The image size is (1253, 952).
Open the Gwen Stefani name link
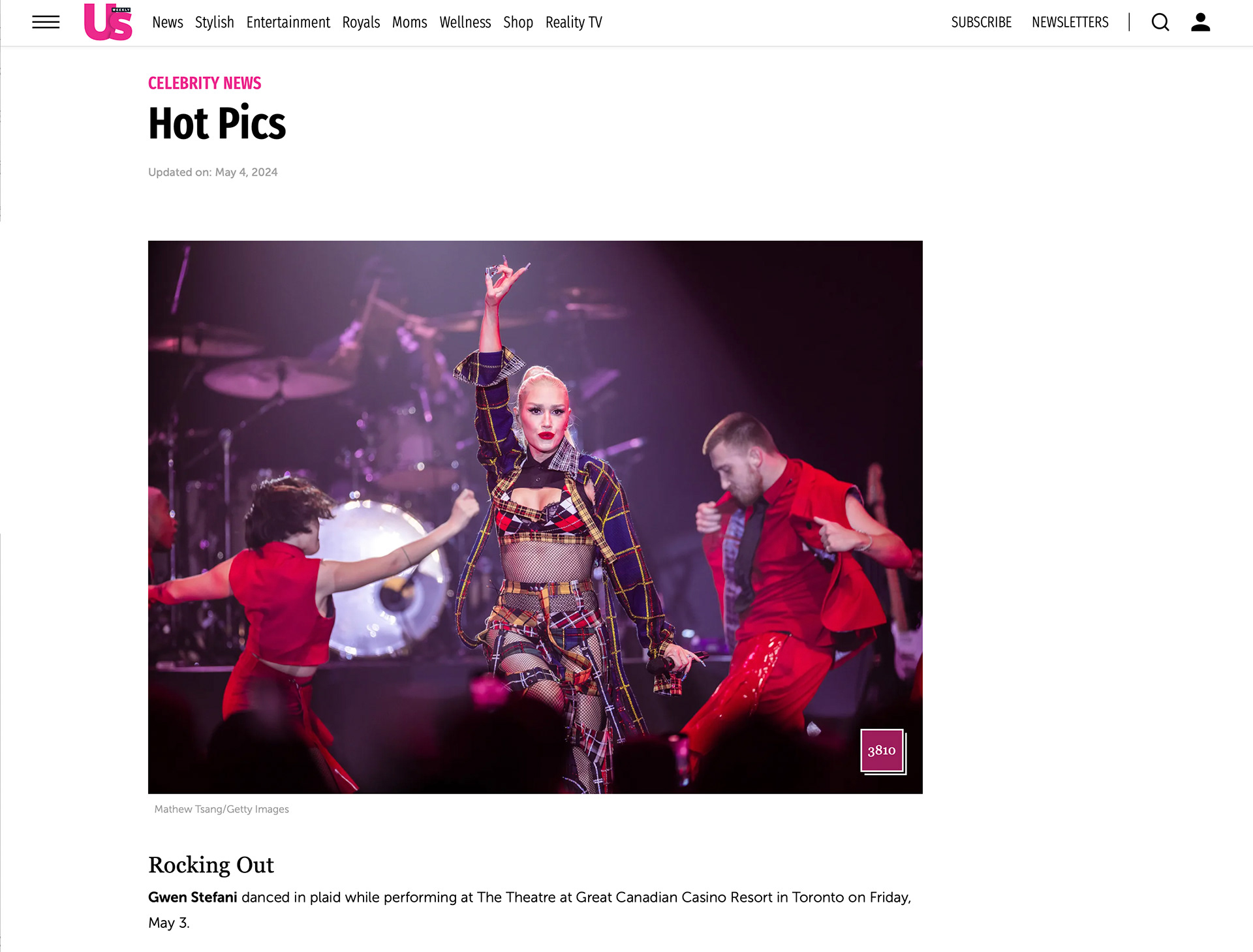193,897
